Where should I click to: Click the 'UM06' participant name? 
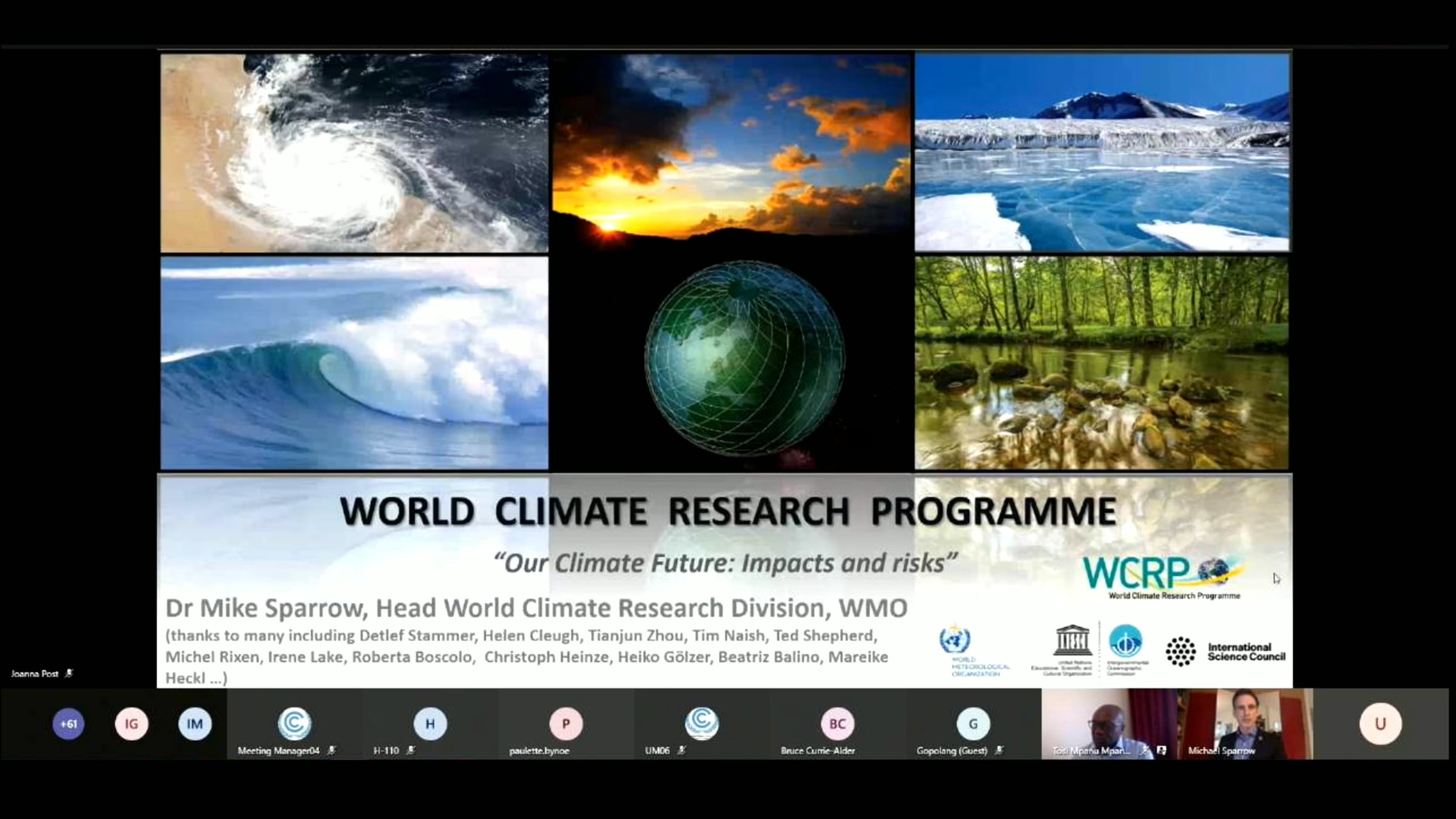(x=657, y=750)
